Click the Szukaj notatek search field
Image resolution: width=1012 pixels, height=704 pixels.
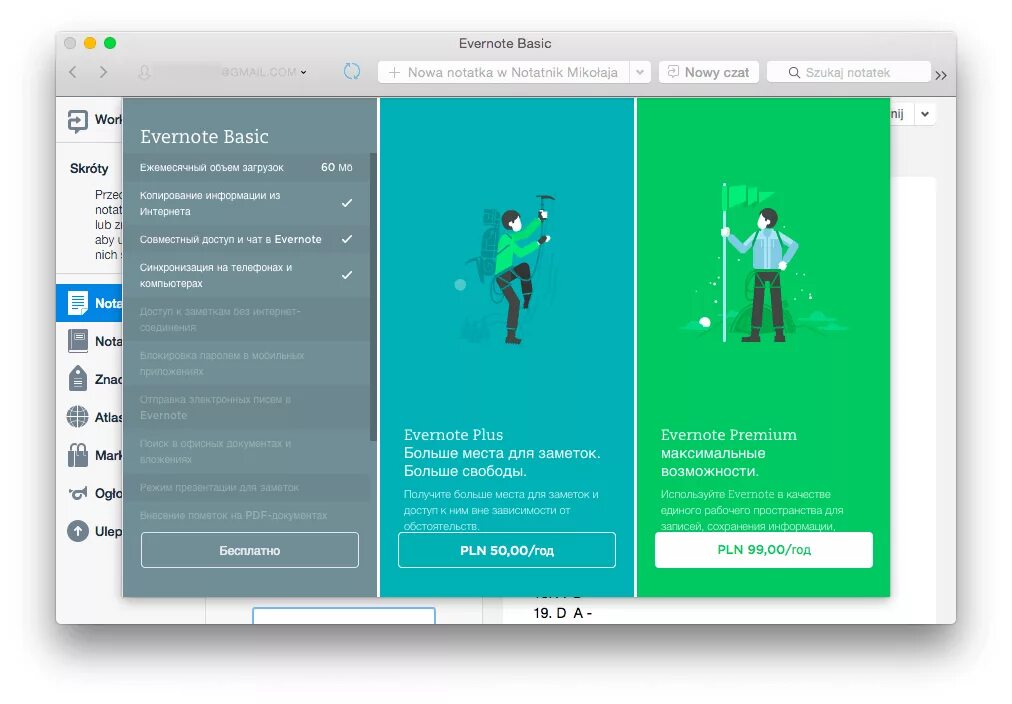[848, 72]
